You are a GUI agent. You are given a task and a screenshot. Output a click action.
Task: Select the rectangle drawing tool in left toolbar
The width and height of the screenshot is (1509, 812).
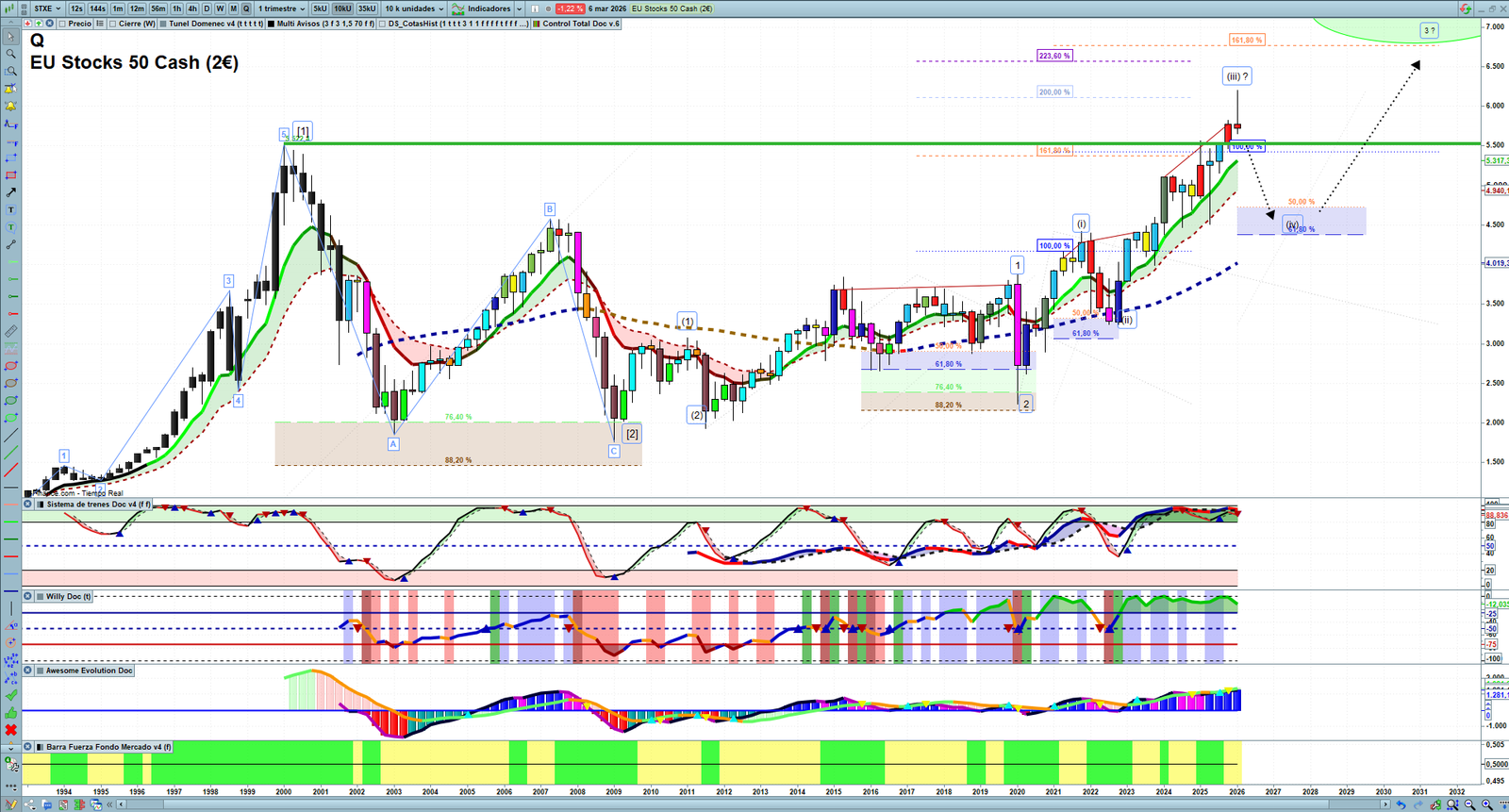point(10,175)
